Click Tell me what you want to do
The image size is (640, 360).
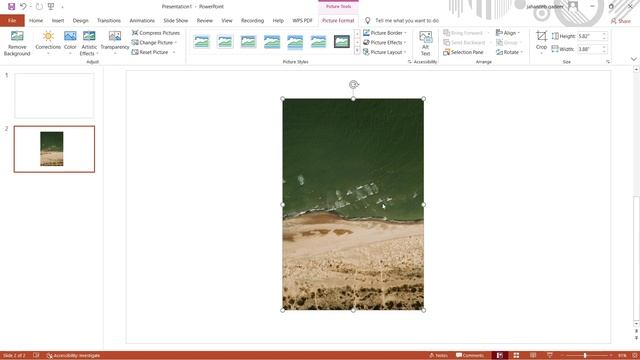click(x=407, y=20)
